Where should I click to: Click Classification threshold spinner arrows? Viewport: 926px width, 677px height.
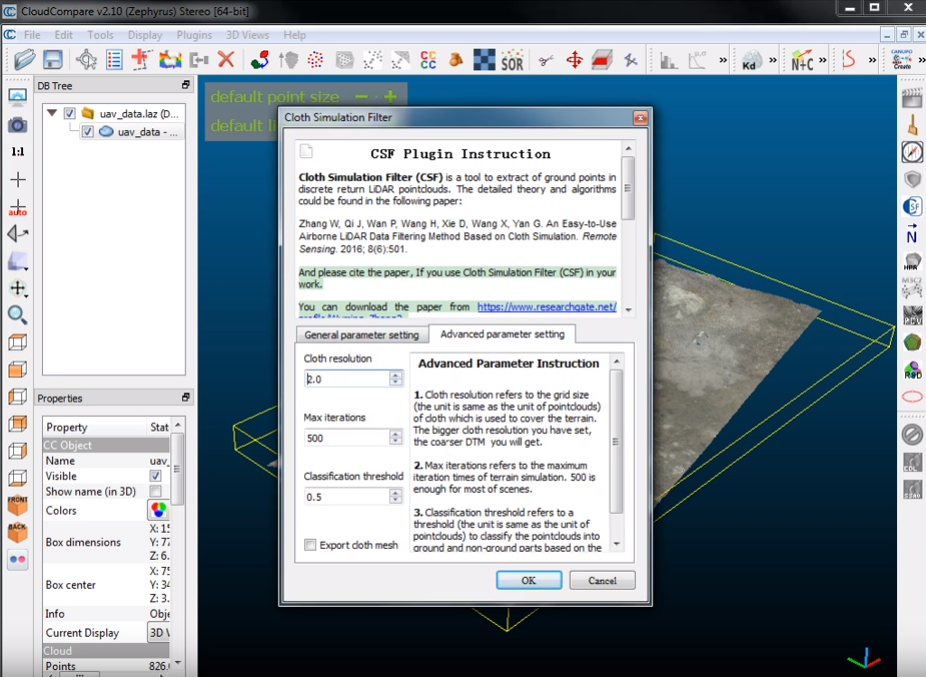pyautogui.click(x=396, y=497)
